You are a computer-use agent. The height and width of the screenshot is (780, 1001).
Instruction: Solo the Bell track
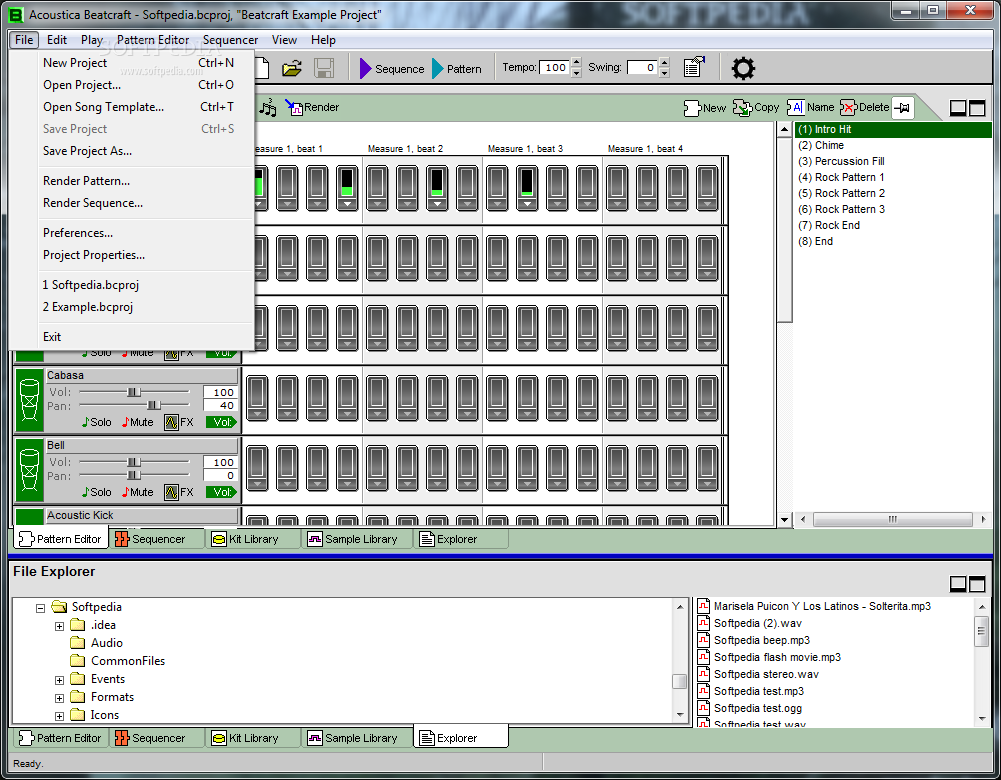(96, 492)
